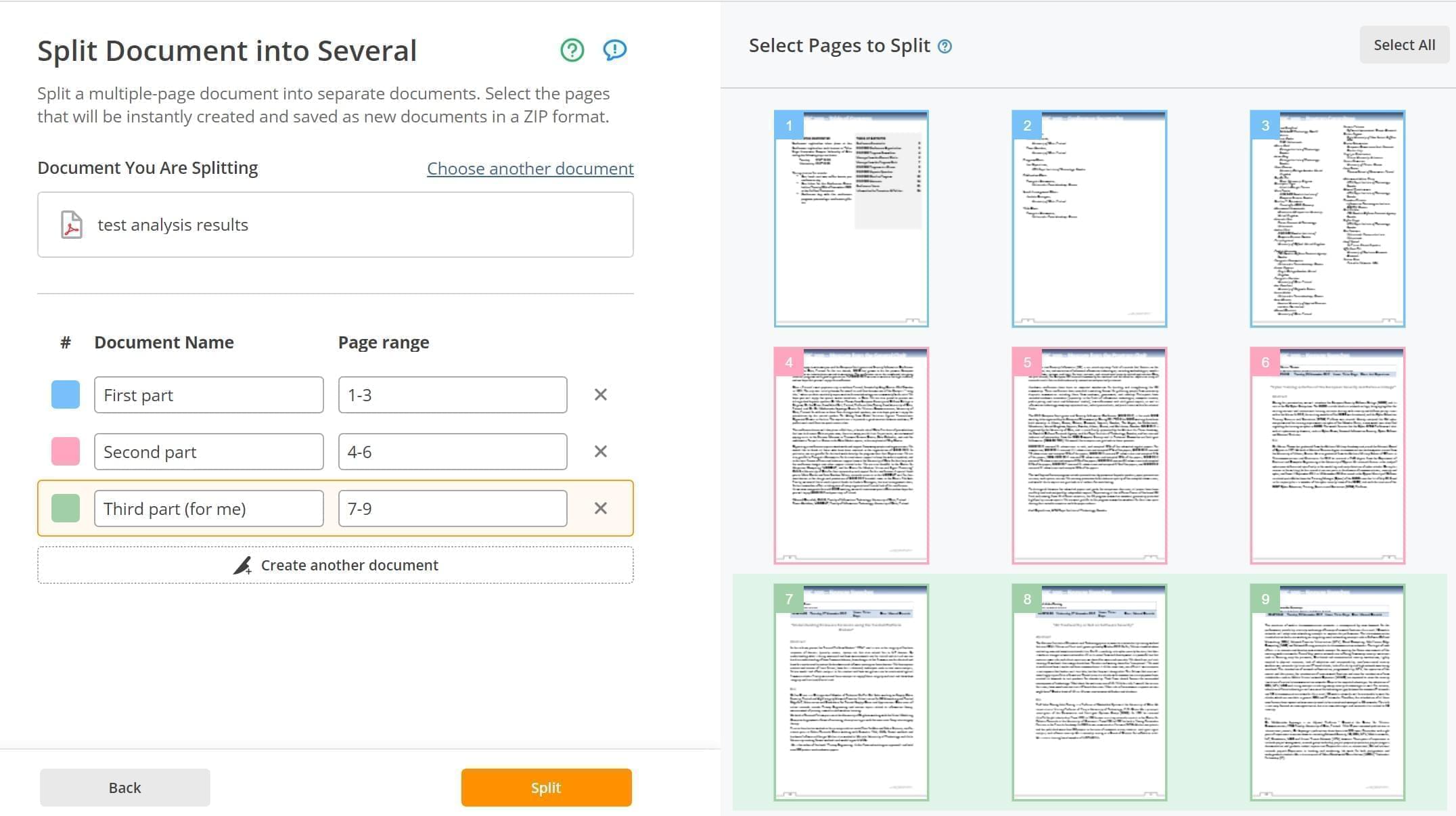
Task: Click the green help question mark icon
Action: 572,49
